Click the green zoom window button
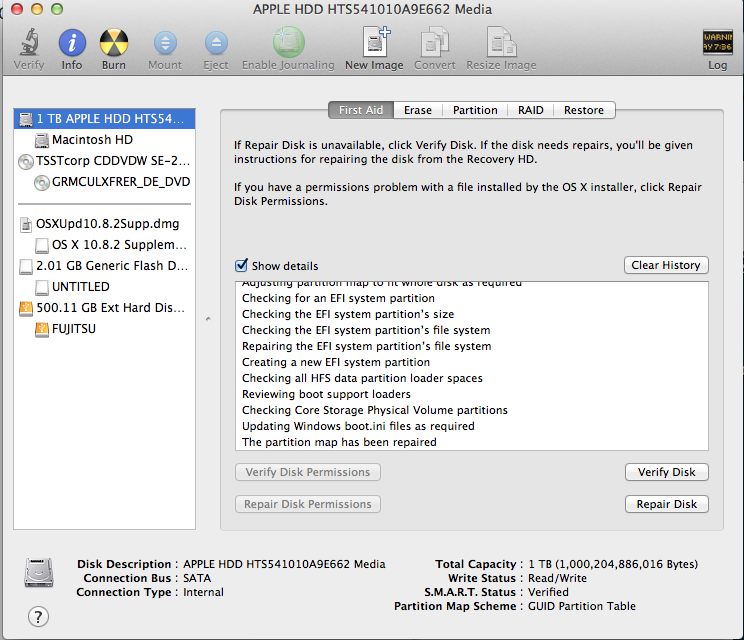Viewport: 744px width, 640px height. [x=57, y=9]
